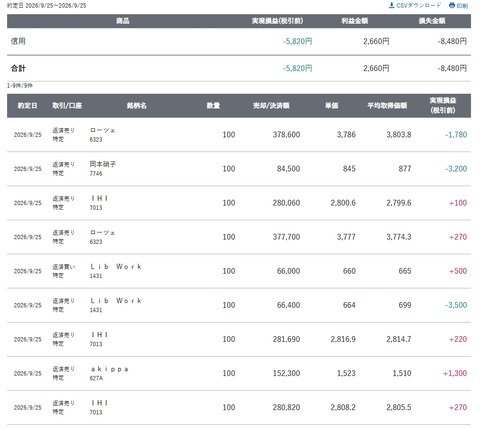
Task: Click ローツェ in the row with 378,600
Action: click(x=102, y=130)
